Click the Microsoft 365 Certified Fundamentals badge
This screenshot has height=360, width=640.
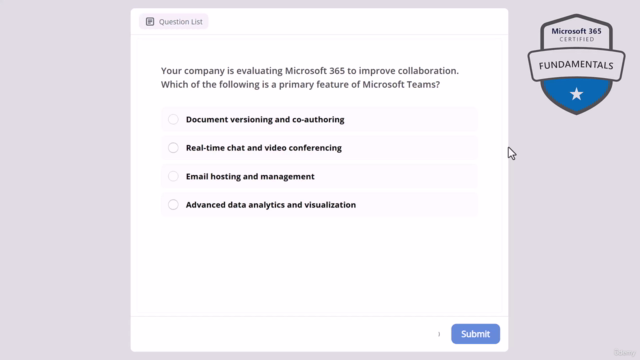576,64
